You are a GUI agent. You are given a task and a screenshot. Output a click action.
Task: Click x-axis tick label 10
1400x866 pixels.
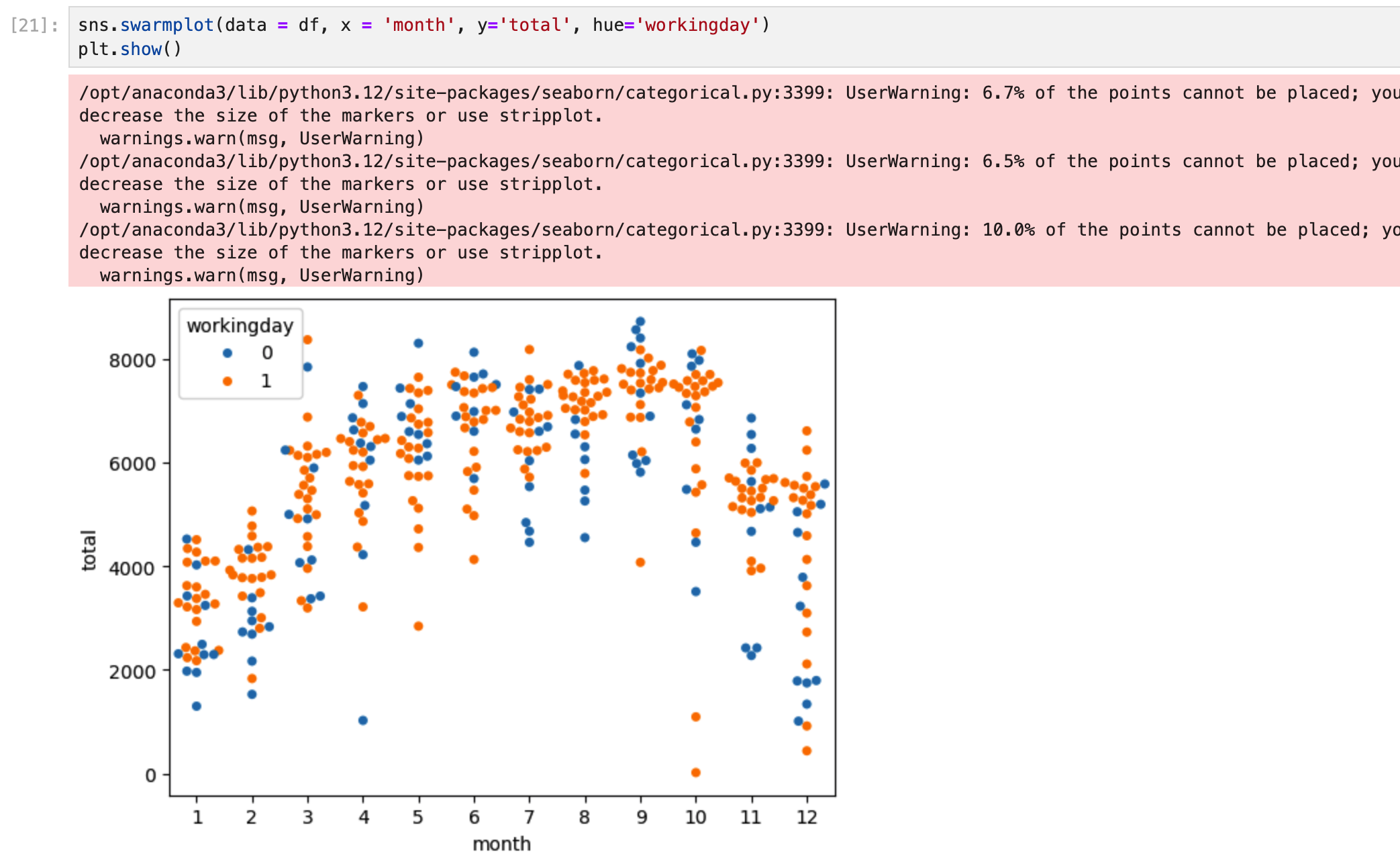pos(696,817)
